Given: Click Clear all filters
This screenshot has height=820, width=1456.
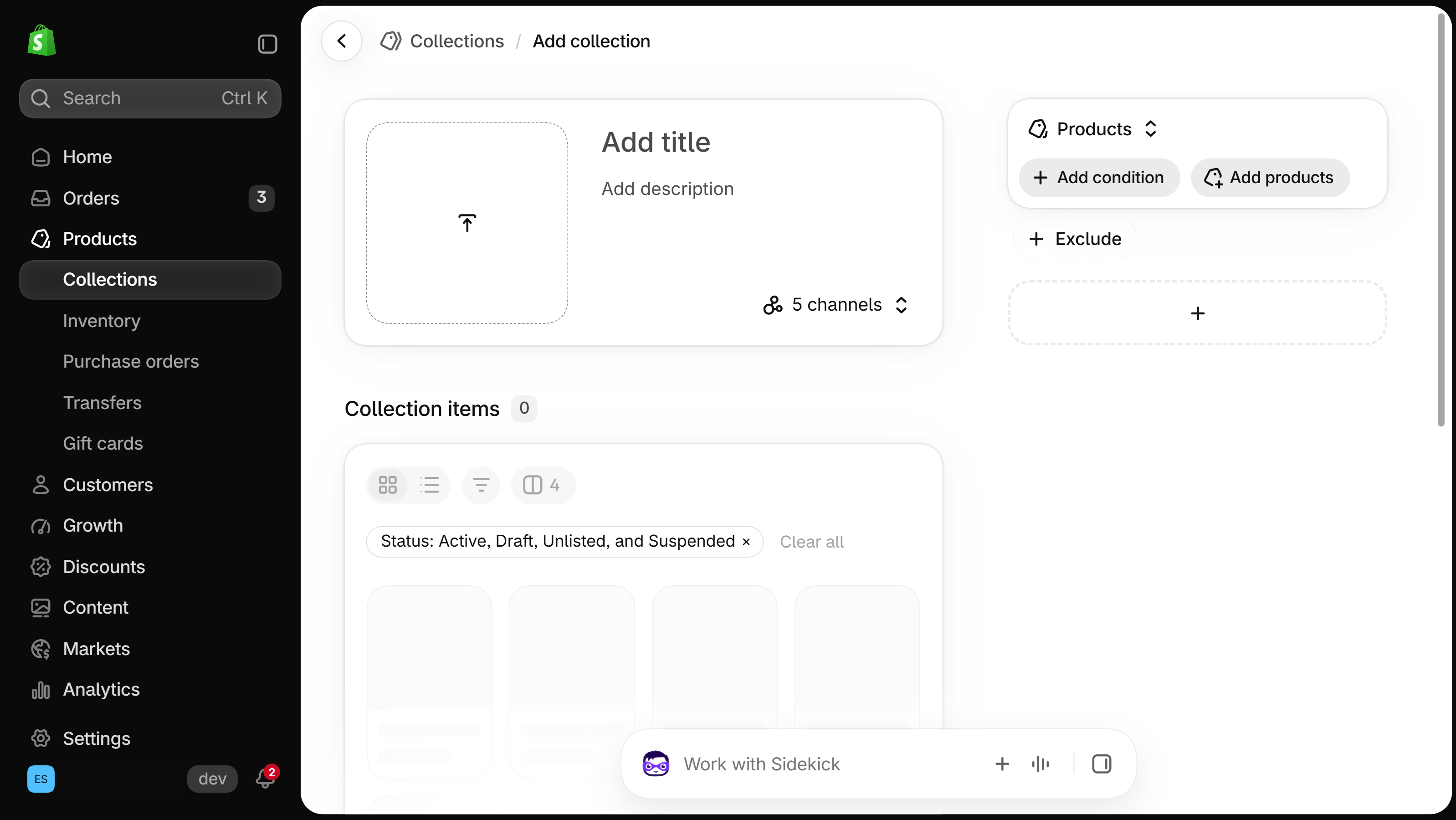Looking at the screenshot, I should point(812,541).
